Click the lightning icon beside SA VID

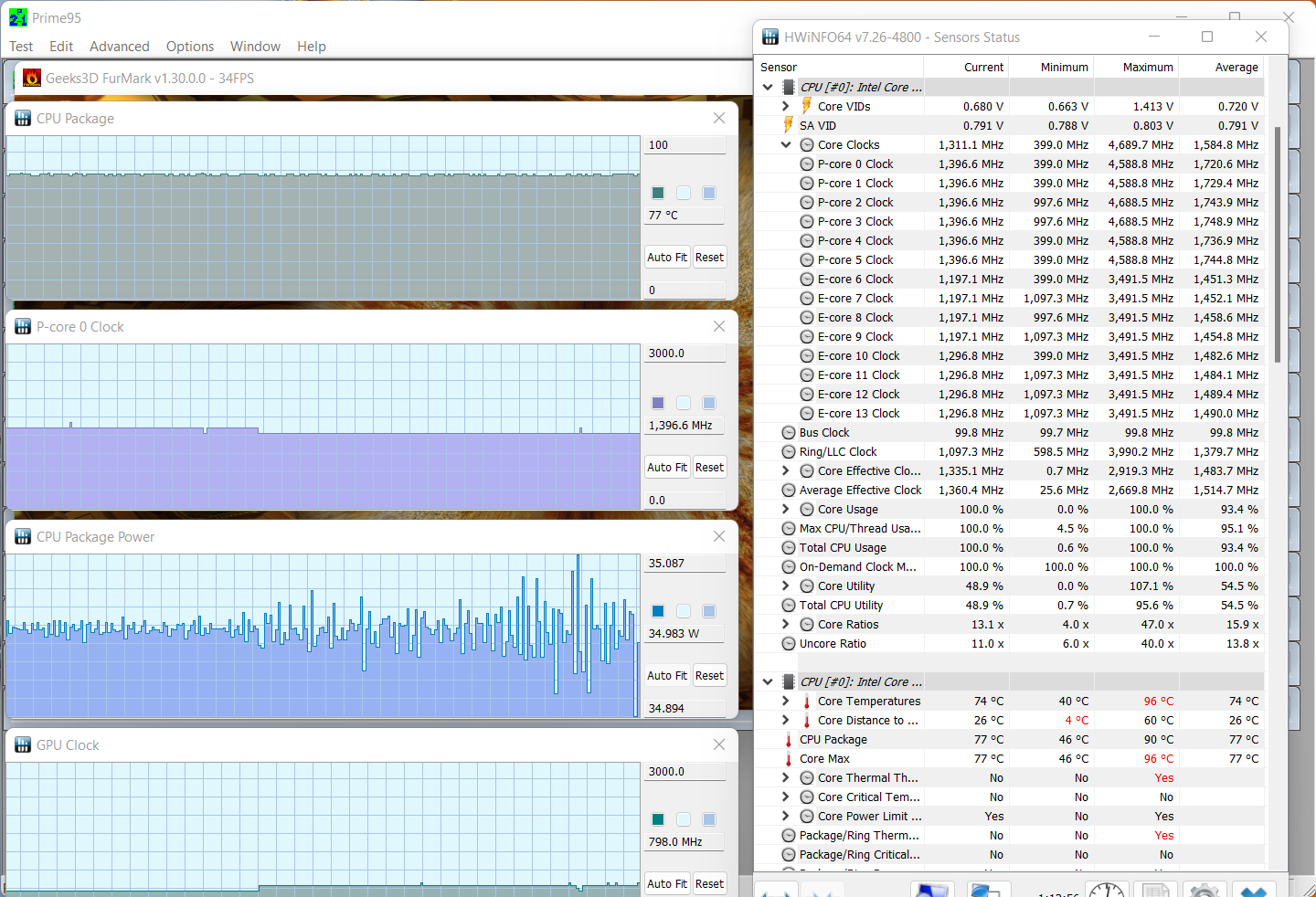click(x=788, y=125)
